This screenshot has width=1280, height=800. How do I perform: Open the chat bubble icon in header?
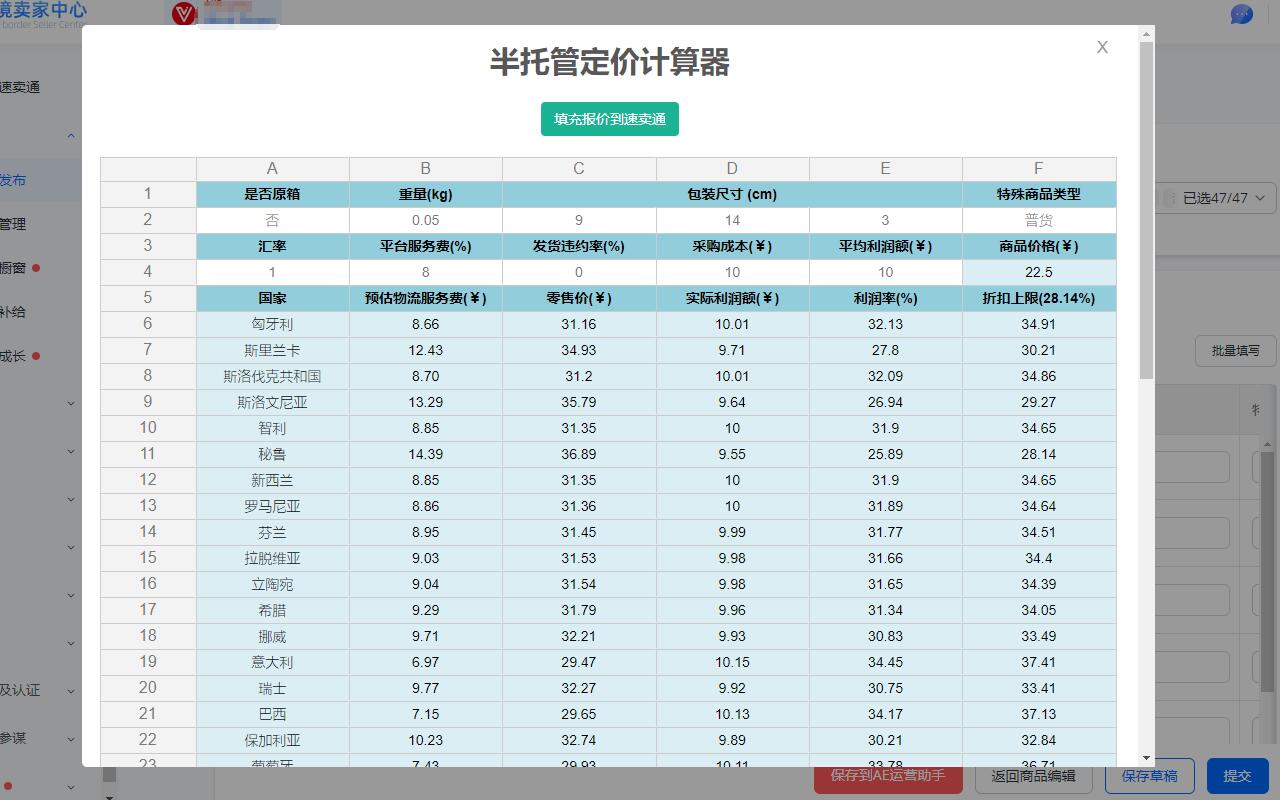tap(1242, 14)
